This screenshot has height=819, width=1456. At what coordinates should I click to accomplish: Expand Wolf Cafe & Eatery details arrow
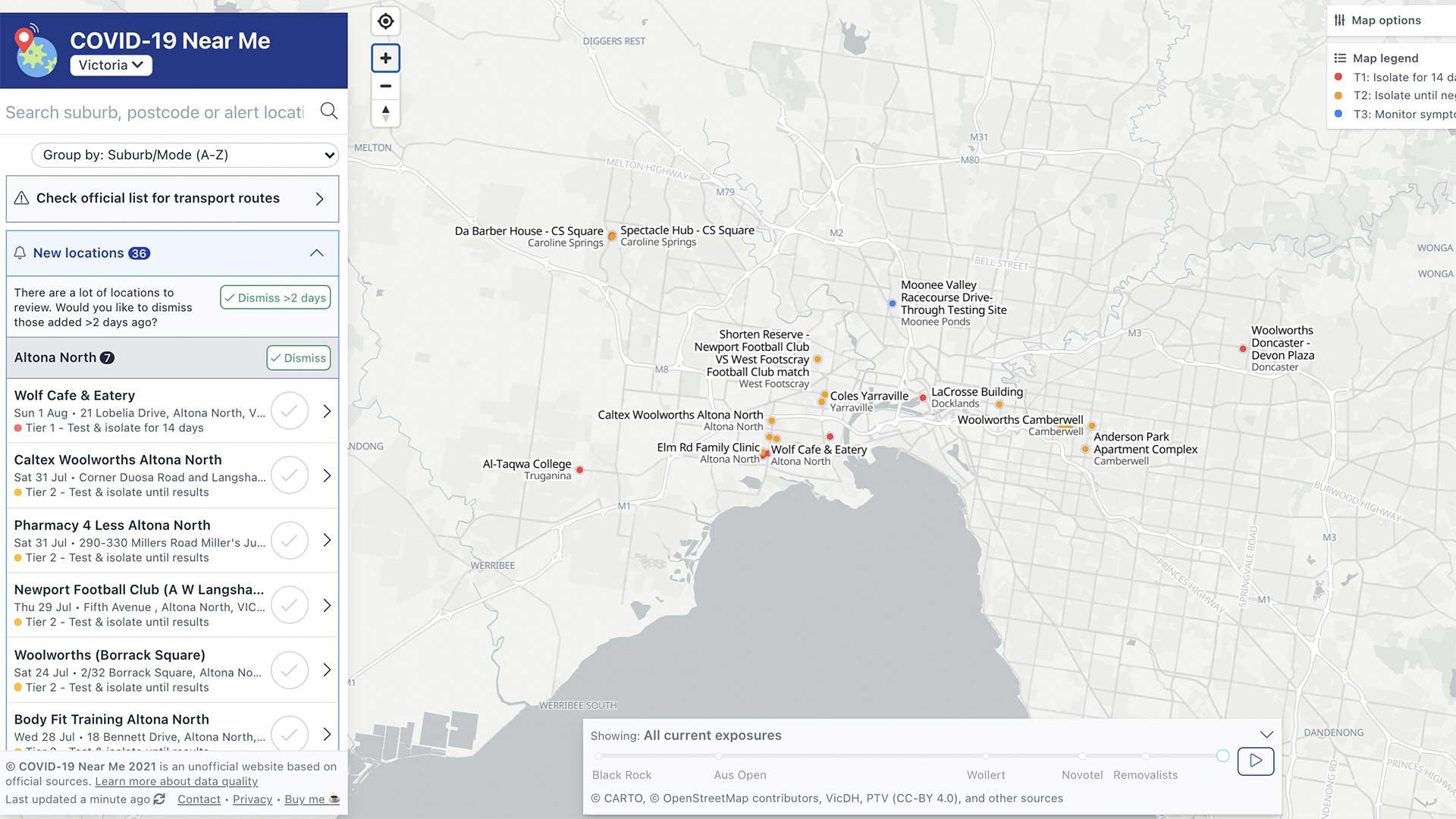(327, 411)
